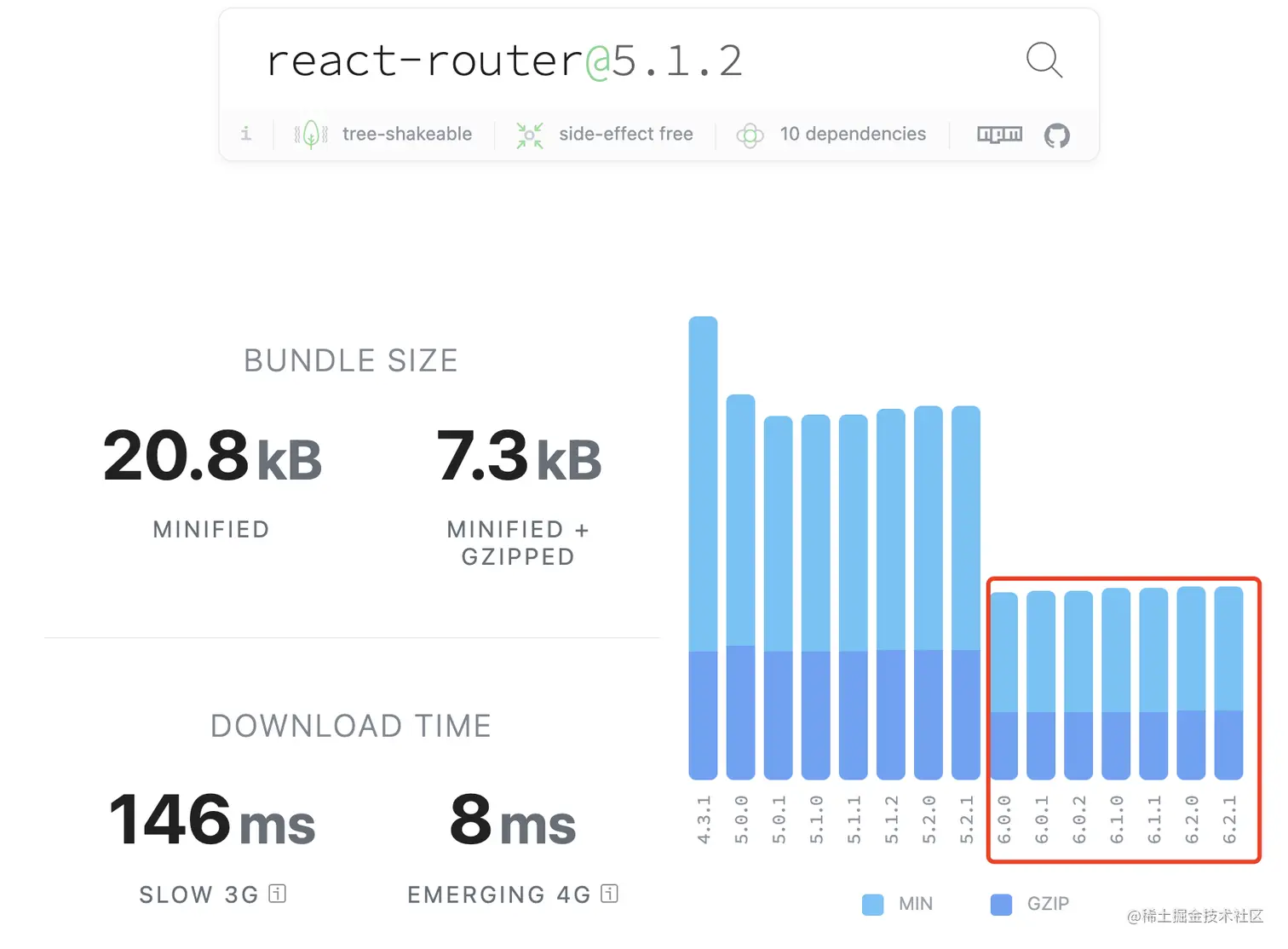Select the 6.2.1 version bar
Image resolution: width=1288 pixels, height=949 pixels.
click(1228, 683)
